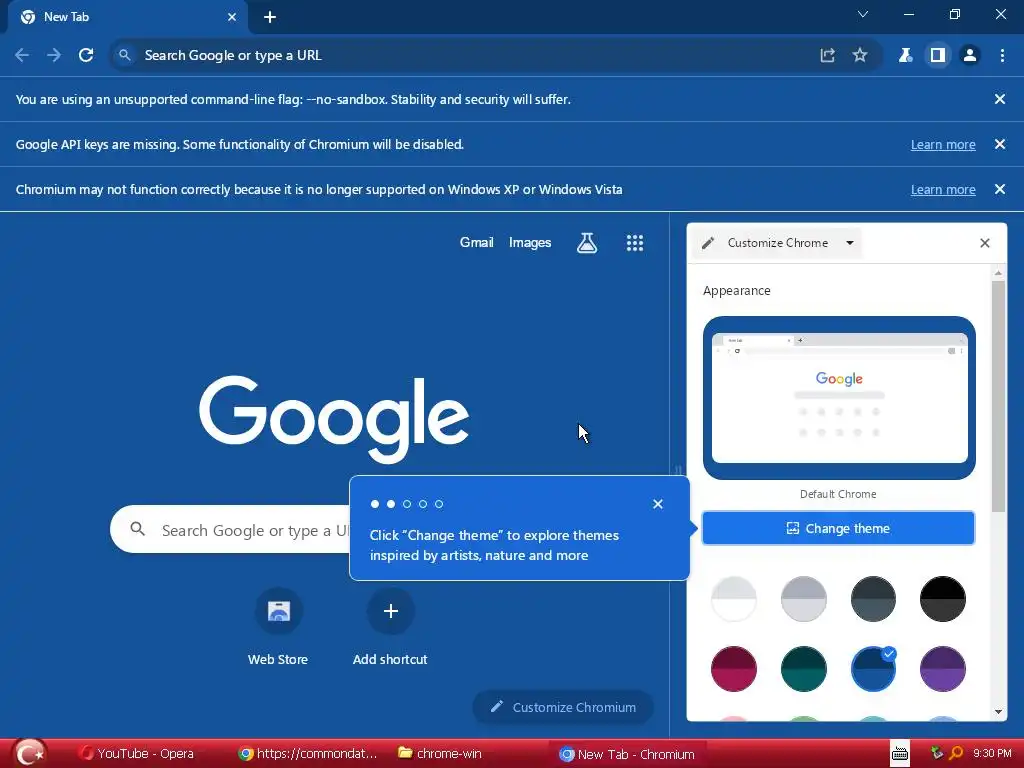Click the Search Labs flask icon on page

[587, 243]
